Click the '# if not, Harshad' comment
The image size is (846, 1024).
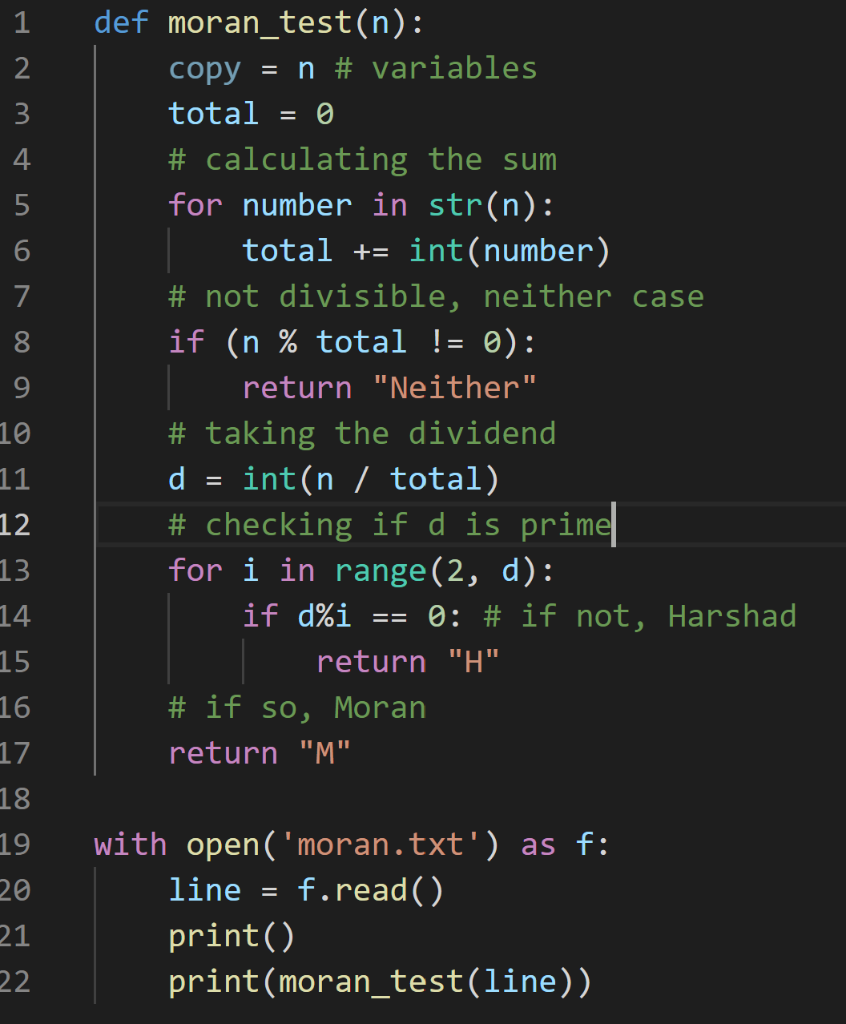point(640,617)
